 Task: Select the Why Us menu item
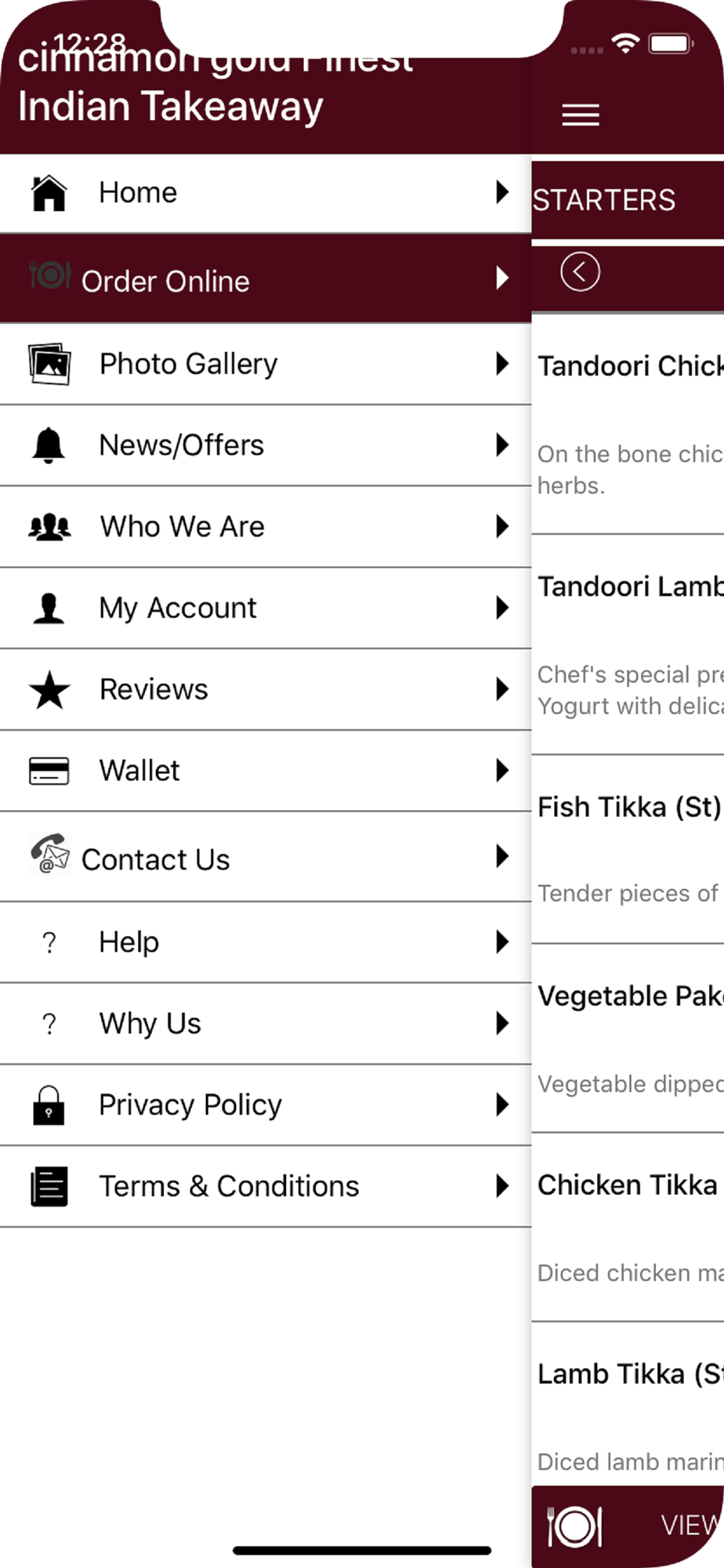point(150,1023)
